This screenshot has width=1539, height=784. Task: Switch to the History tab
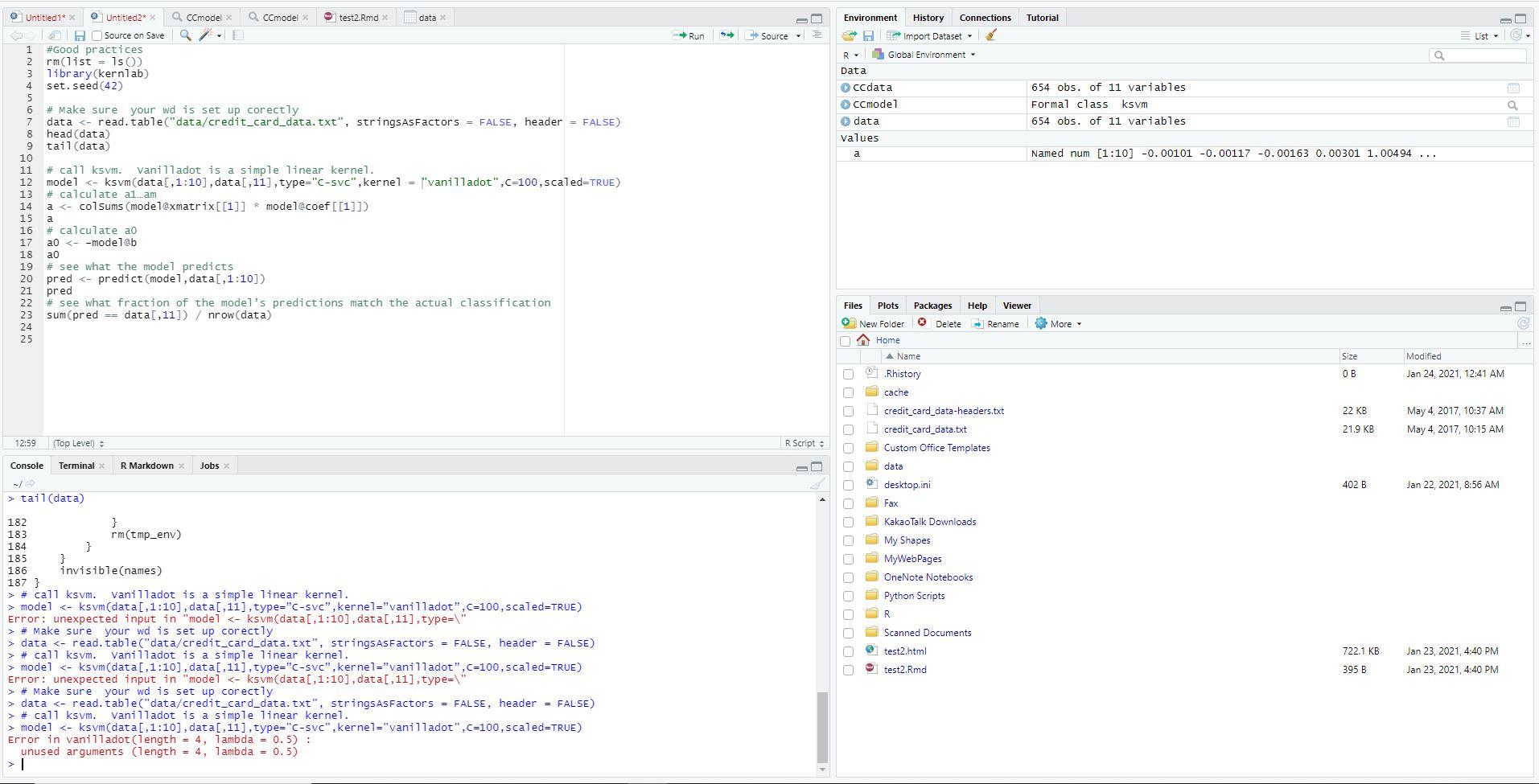[x=928, y=18]
